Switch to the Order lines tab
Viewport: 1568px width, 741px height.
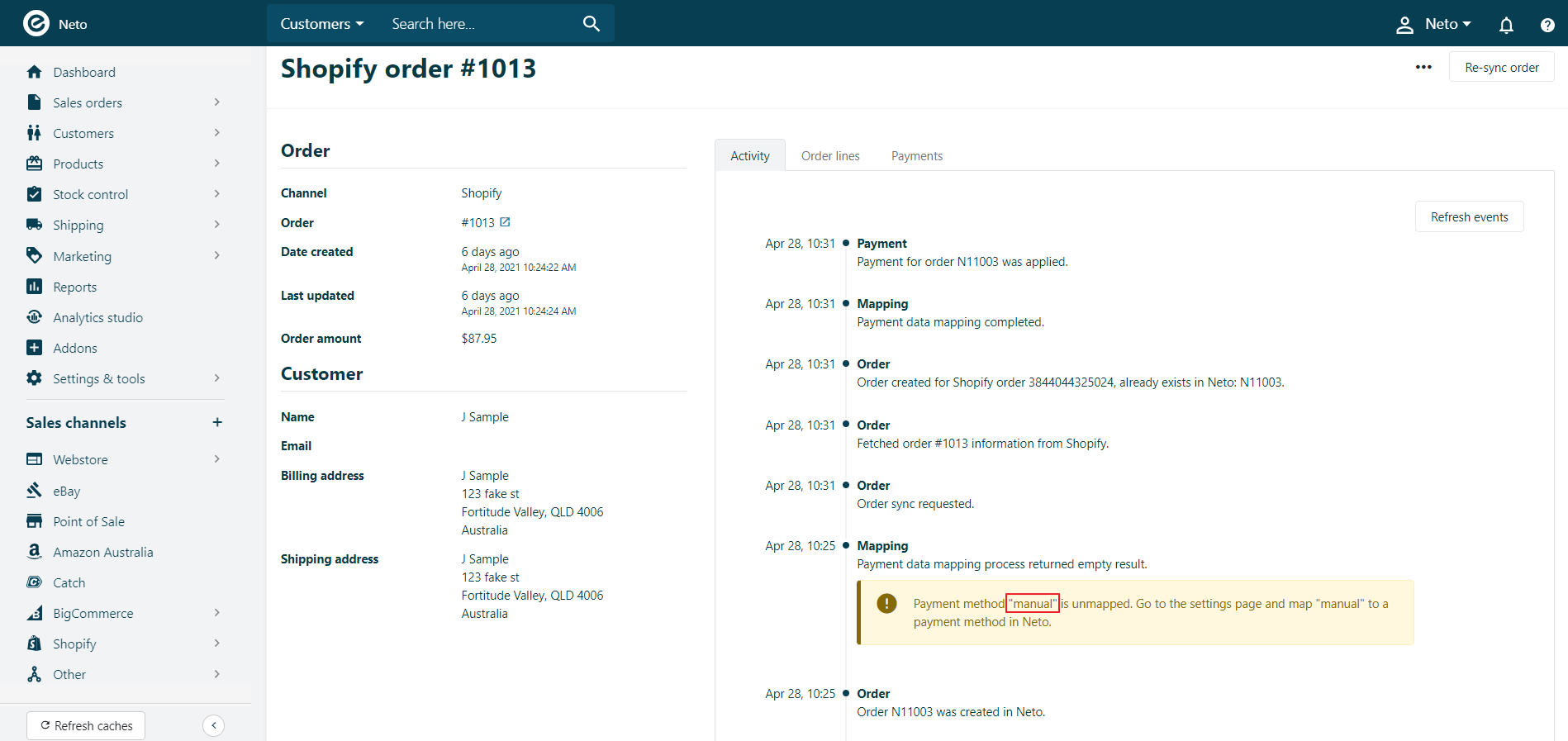tap(830, 155)
